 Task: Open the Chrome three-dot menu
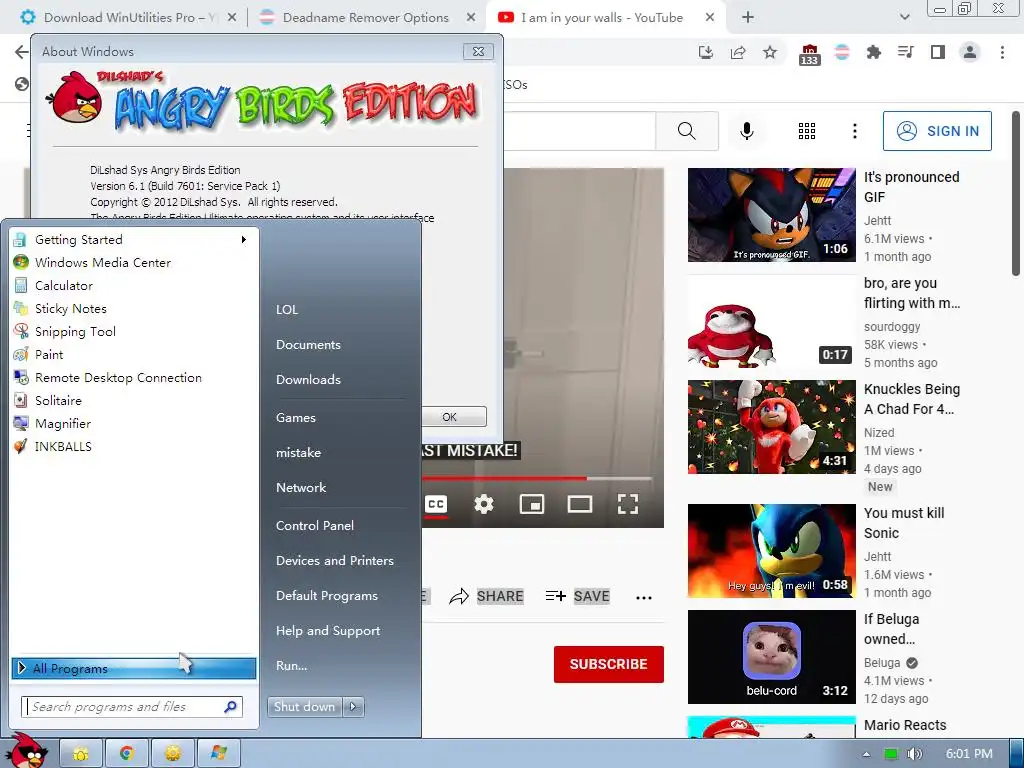click(x=1002, y=52)
